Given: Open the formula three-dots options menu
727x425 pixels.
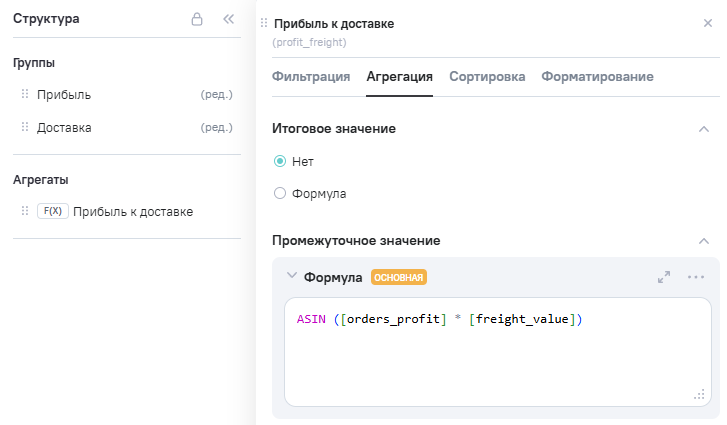Looking at the screenshot, I should [x=696, y=277].
